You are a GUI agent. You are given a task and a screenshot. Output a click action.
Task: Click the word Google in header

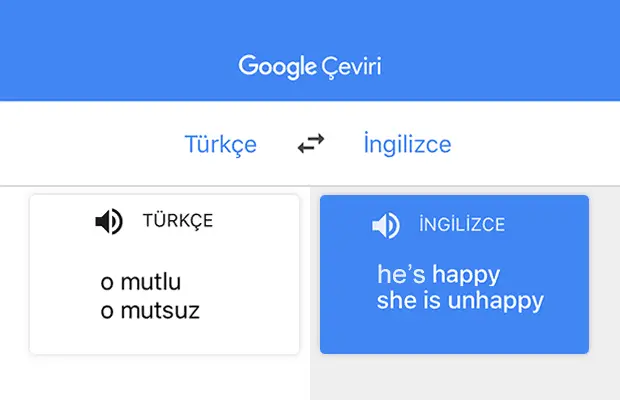[x=277, y=67]
